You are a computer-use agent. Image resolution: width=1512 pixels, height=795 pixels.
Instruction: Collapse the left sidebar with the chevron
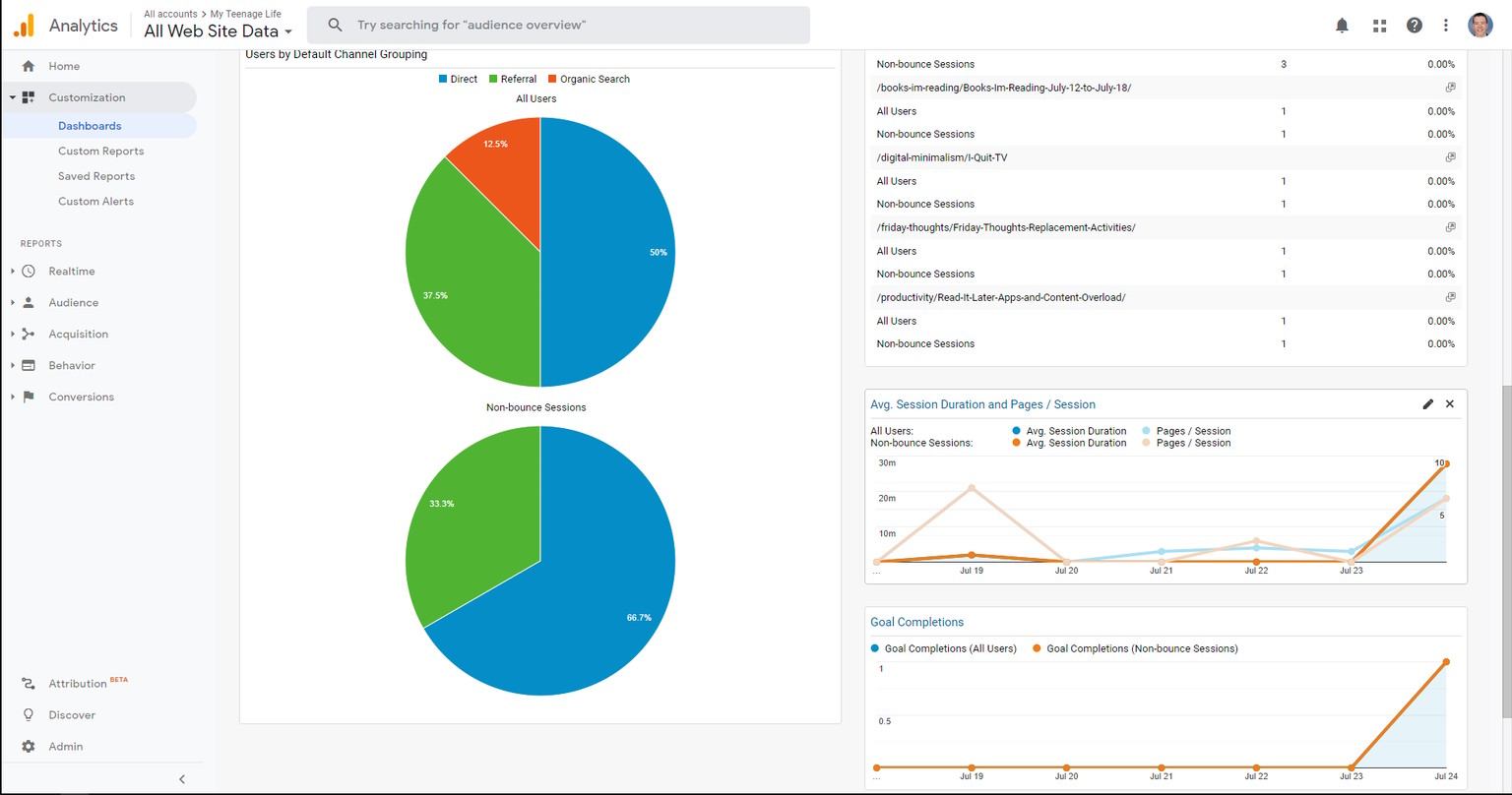[182, 779]
